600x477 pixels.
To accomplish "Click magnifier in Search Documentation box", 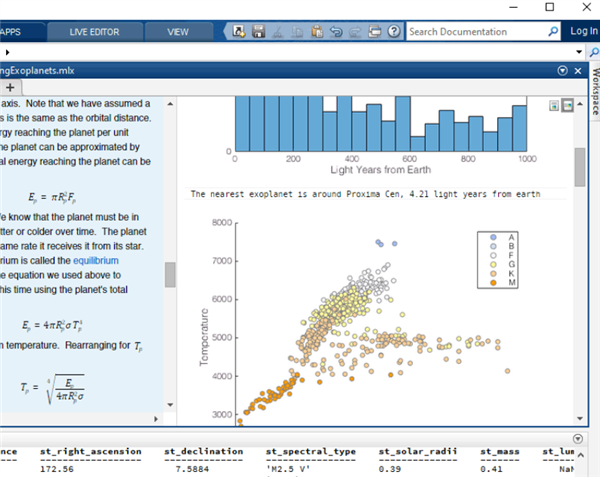I will 553,31.
